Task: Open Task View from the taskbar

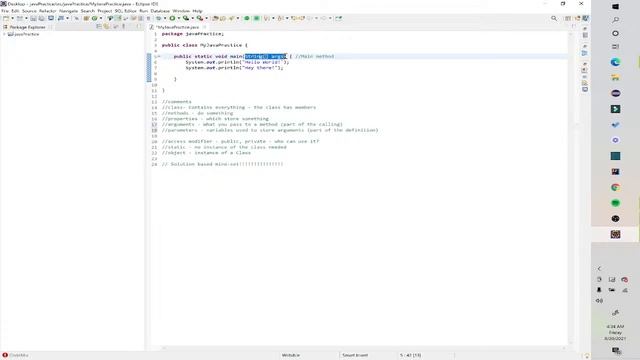Action: (616, 47)
